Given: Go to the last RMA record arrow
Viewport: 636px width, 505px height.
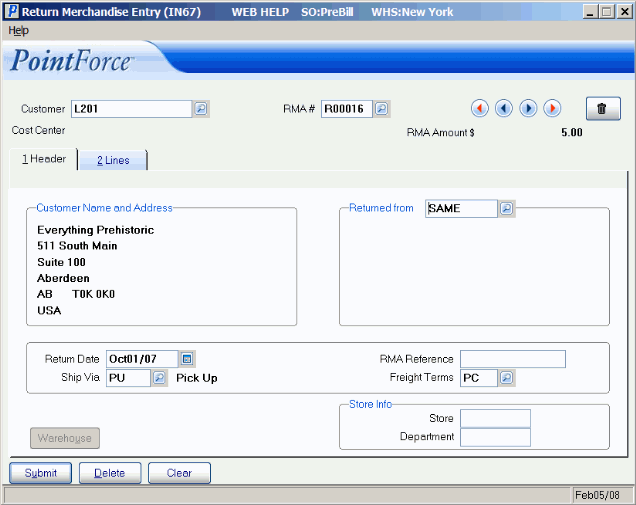Looking at the screenshot, I should [552, 108].
